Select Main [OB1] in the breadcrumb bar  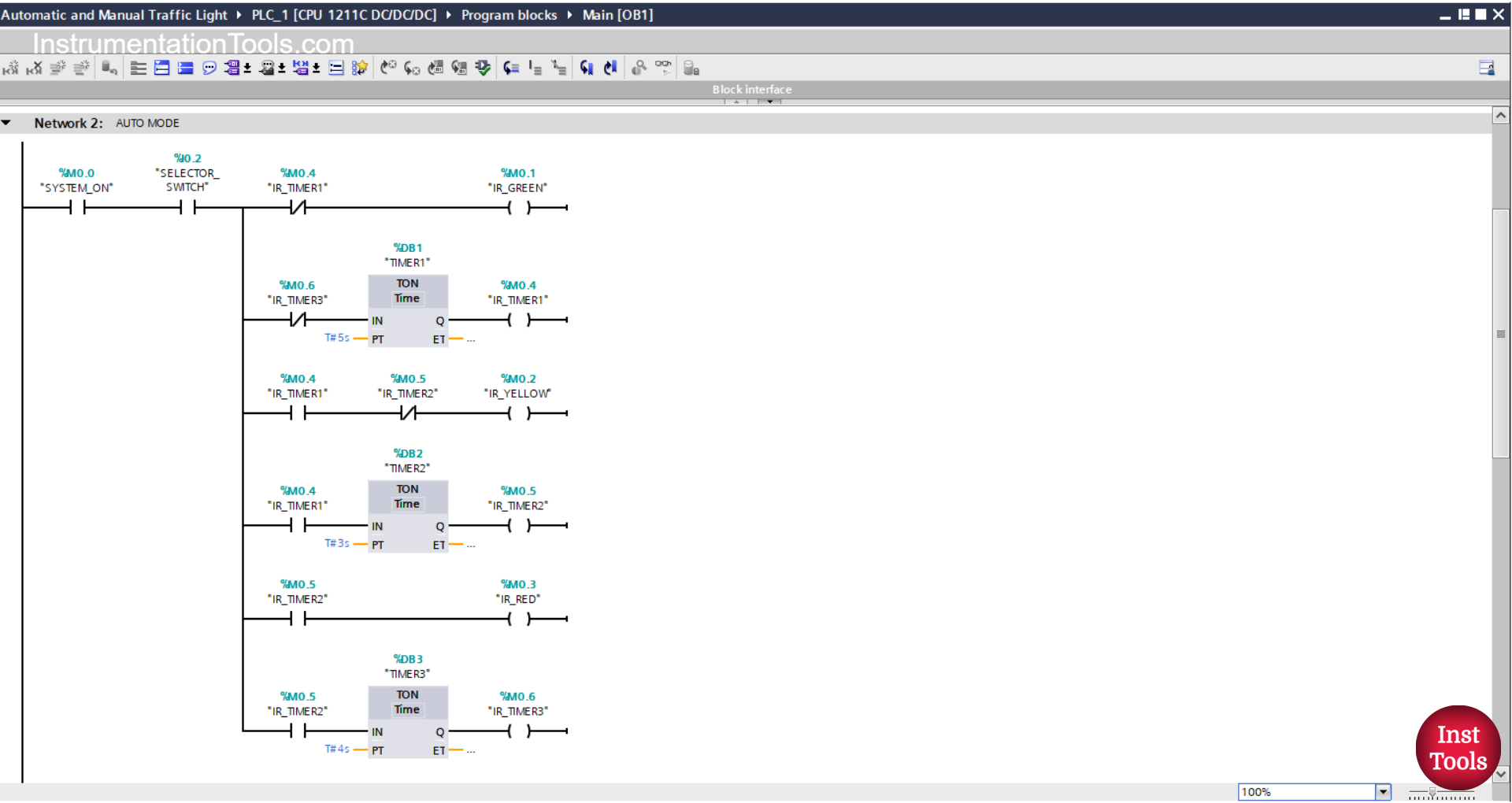tap(617, 15)
